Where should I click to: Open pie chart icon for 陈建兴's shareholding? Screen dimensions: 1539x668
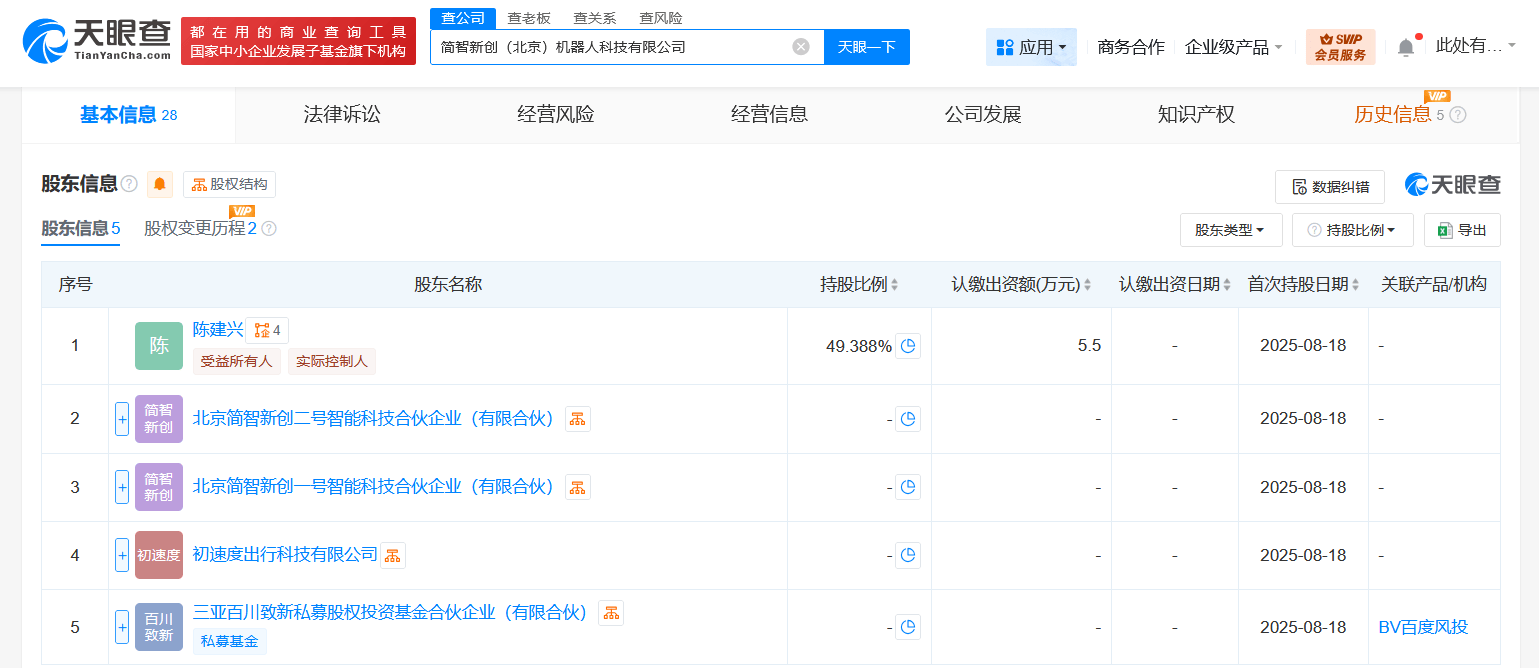pyautogui.click(x=908, y=346)
